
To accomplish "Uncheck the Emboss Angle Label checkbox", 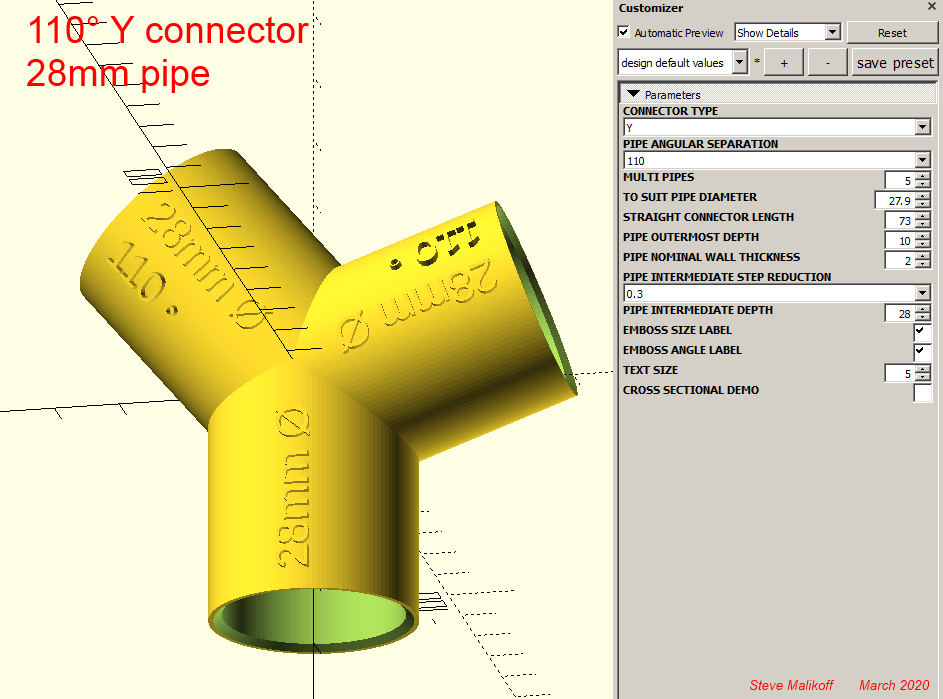I will point(922,352).
